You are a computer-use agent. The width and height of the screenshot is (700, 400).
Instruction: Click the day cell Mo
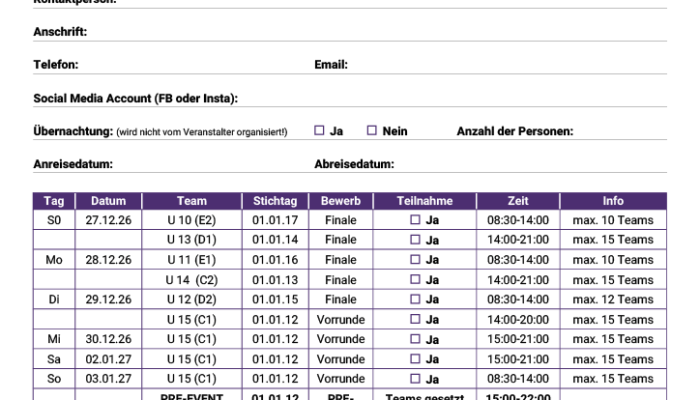(x=54, y=260)
